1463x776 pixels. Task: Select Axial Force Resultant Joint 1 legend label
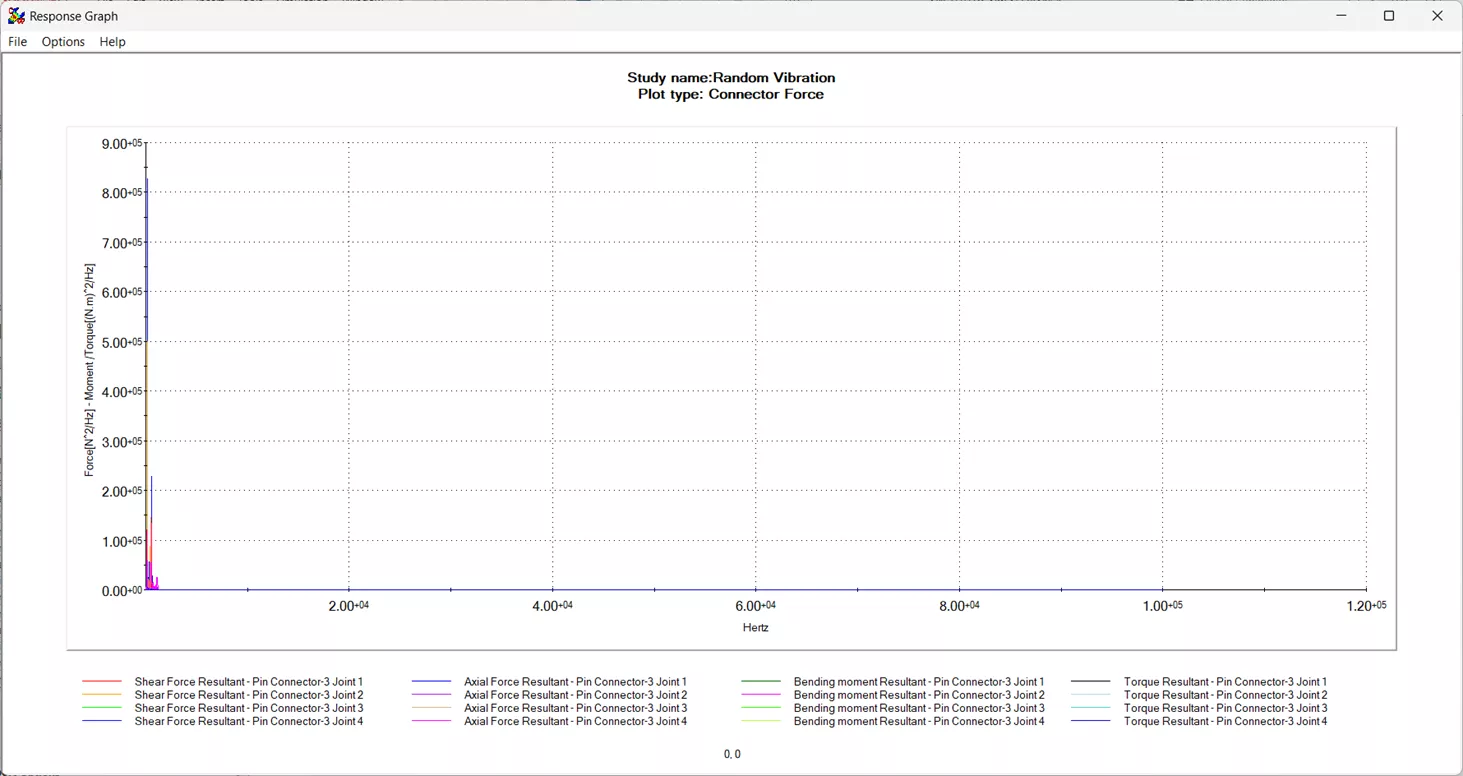click(x=575, y=682)
